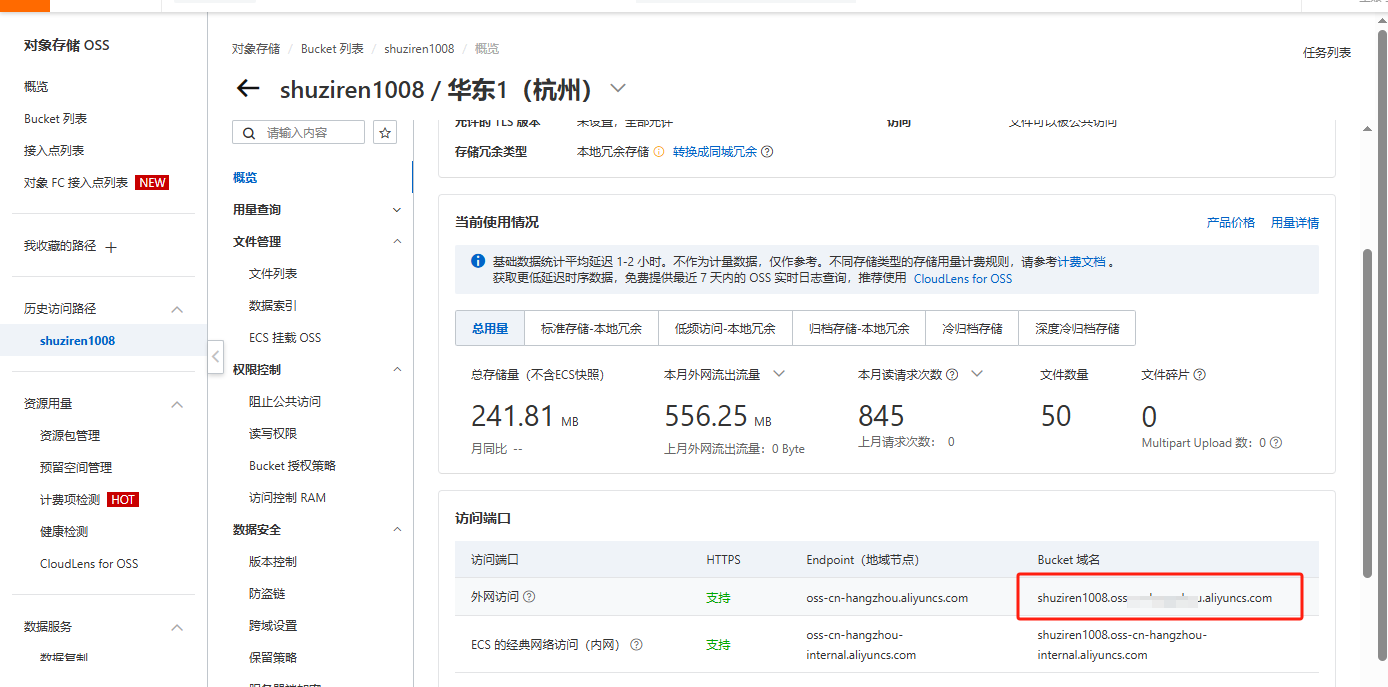Click the 556.25 MB outbound traffic value

point(718,416)
